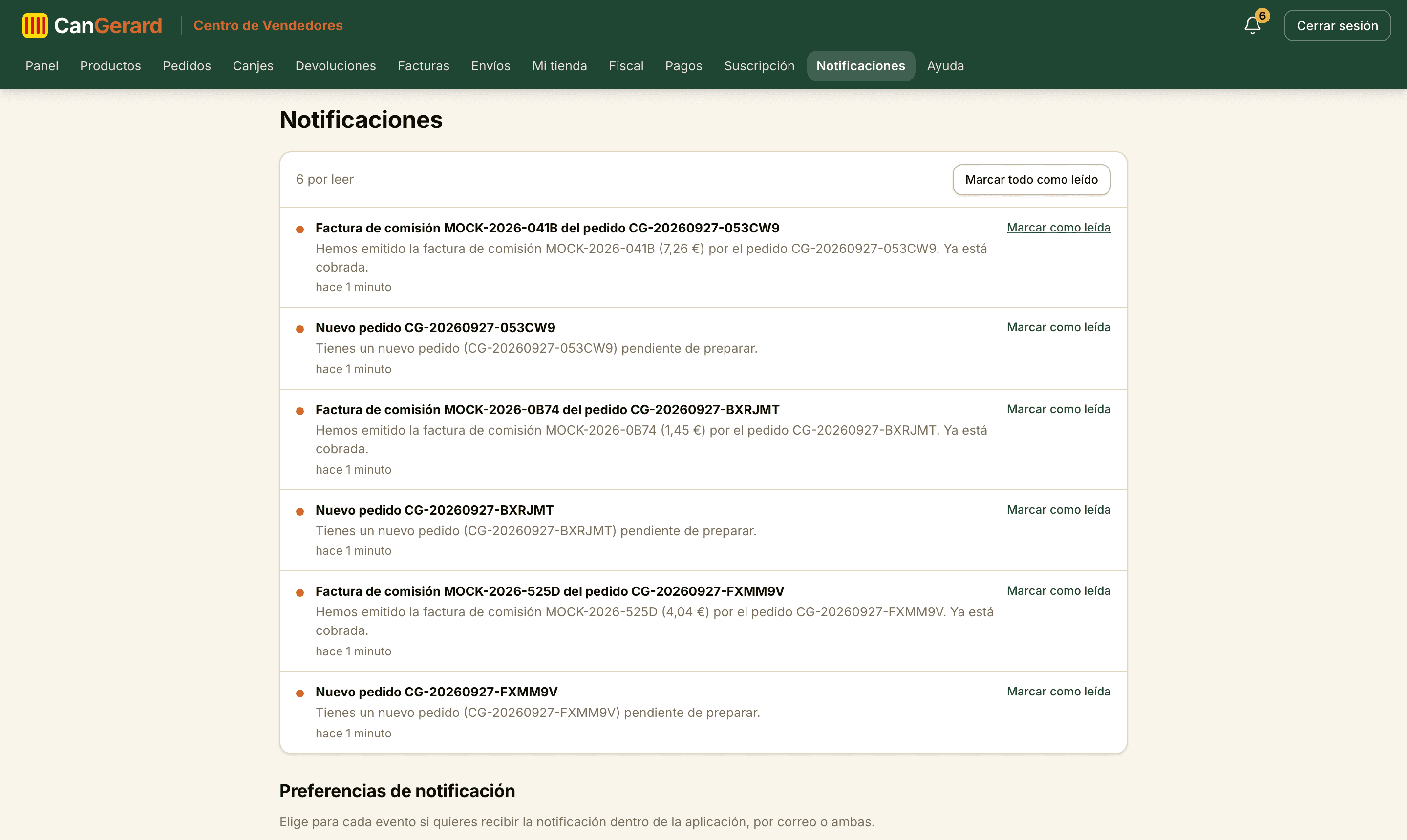Go to the Panel tab
The image size is (1407, 840).
(42, 65)
